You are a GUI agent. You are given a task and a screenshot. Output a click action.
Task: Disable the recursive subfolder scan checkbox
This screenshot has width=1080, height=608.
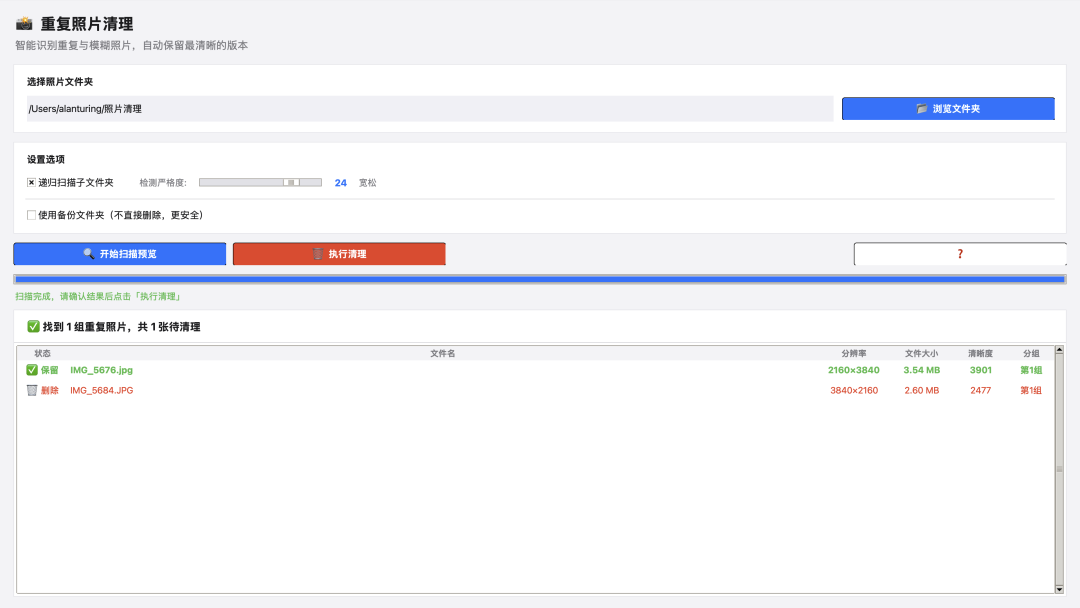[31, 182]
